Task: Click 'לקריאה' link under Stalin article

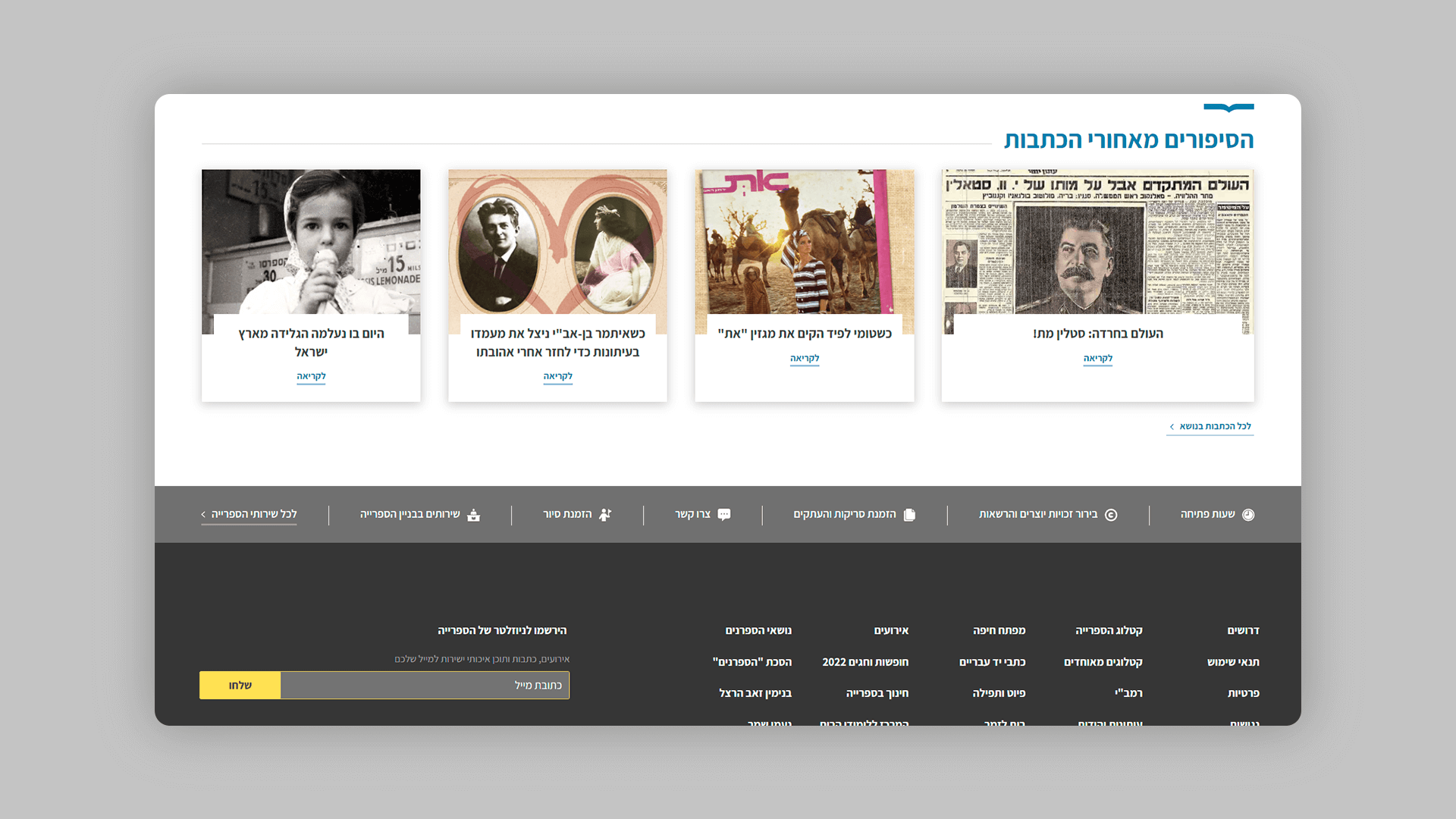Action: tap(1097, 359)
